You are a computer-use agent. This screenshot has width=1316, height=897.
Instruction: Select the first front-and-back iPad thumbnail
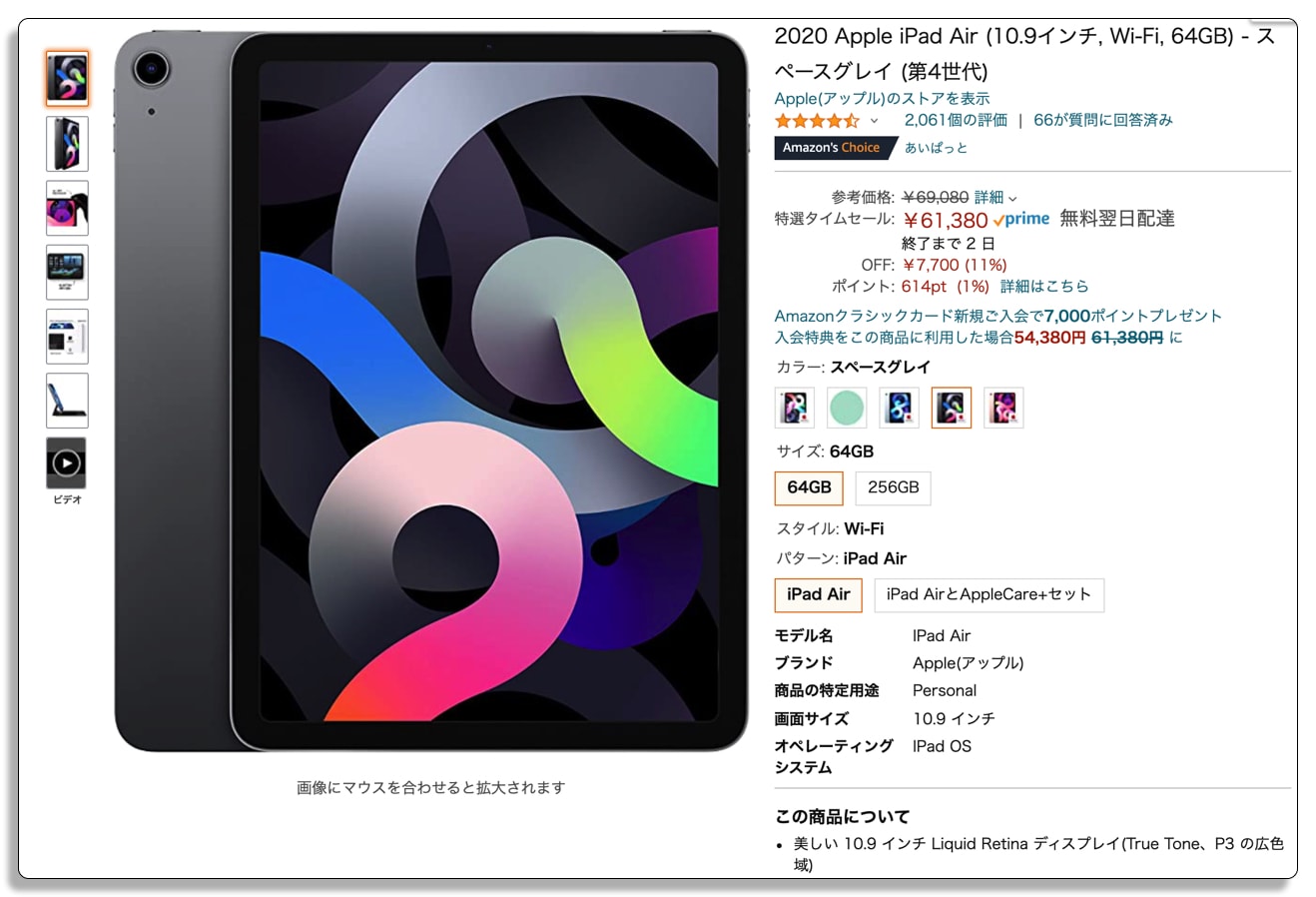[x=67, y=79]
